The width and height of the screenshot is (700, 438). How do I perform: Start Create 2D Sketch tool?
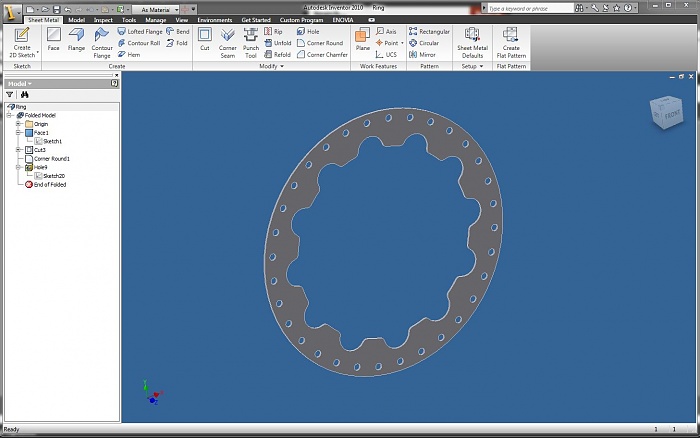tap(22, 43)
